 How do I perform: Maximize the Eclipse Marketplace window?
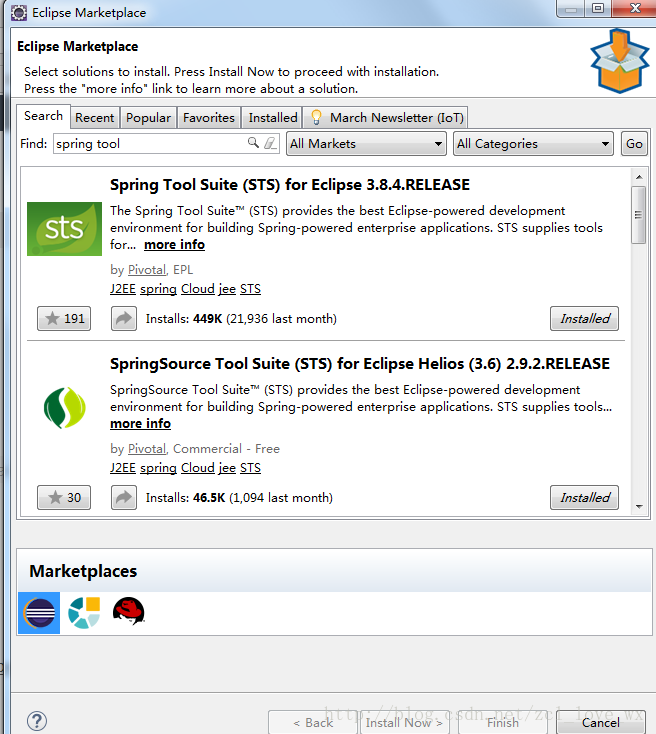point(597,8)
